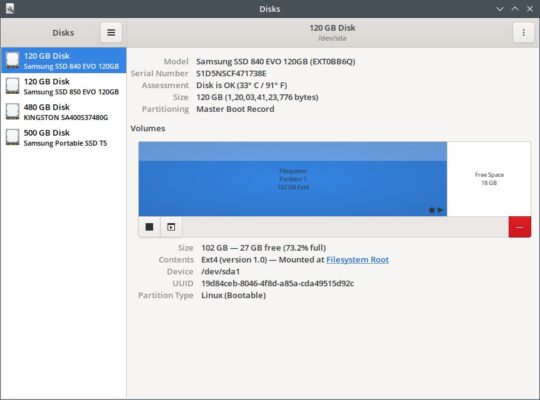Click the UUID value text
Screen dimensions: 540x400
click(278, 284)
